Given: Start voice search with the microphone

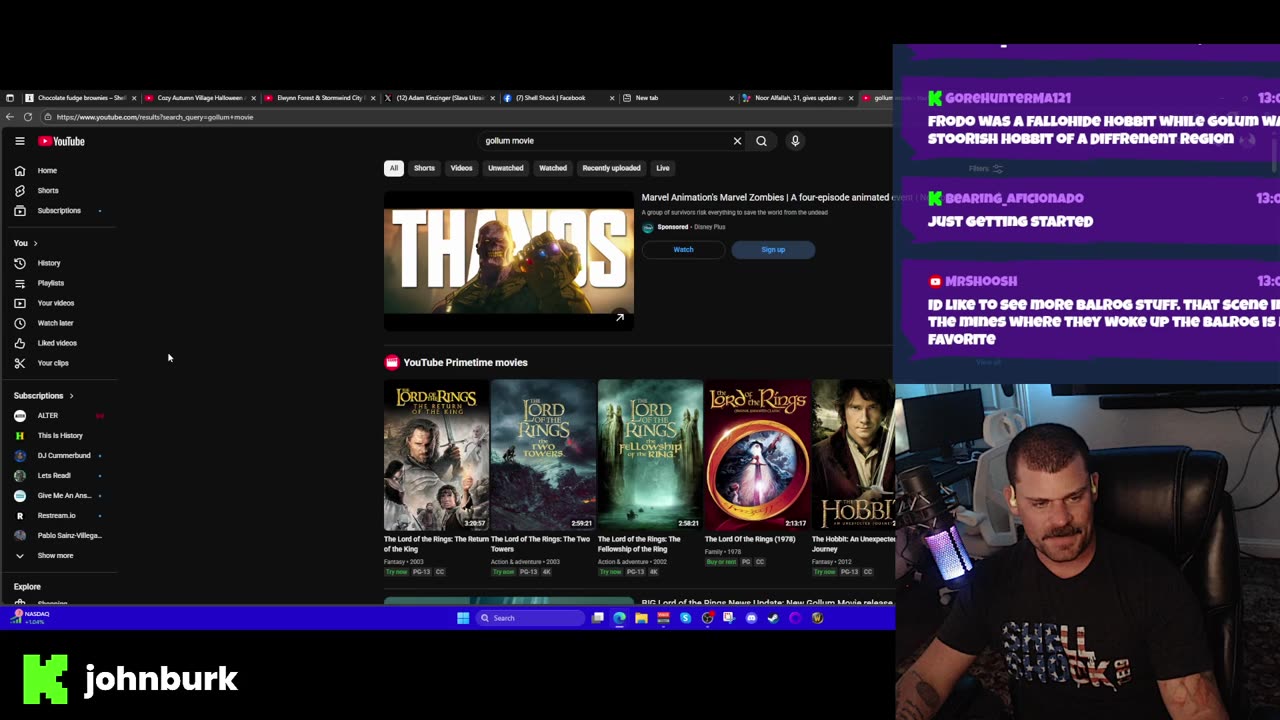Looking at the screenshot, I should pos(795,141).
